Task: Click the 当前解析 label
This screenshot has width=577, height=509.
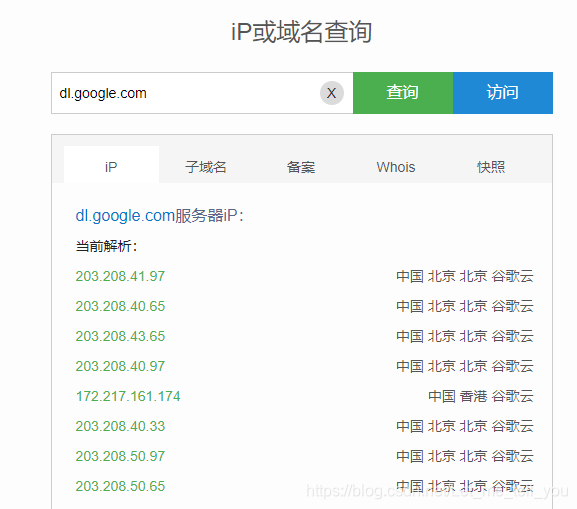Action: (x=107, y=246)
